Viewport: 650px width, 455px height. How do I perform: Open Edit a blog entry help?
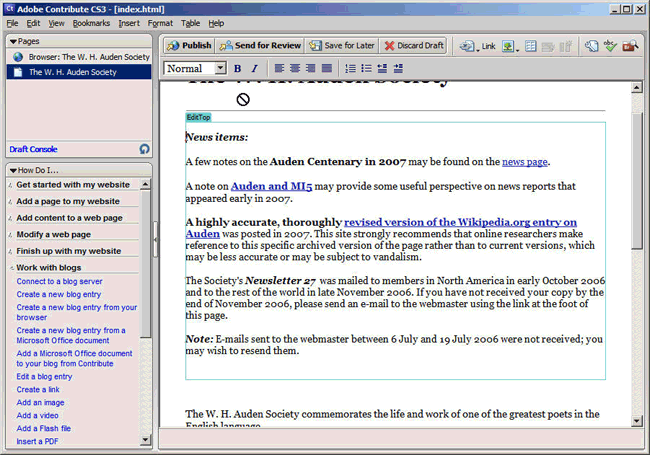(x=44, y=377)
